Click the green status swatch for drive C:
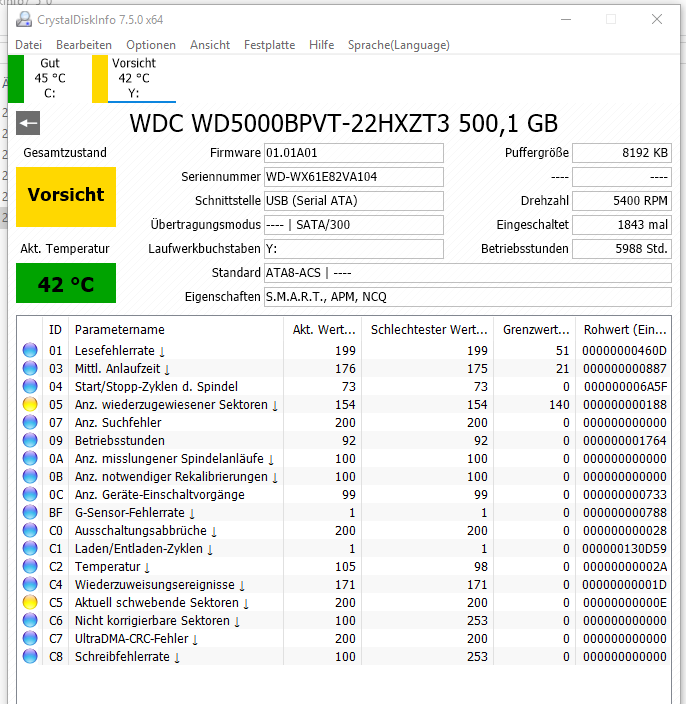The image size is (686, 704). 16,79
